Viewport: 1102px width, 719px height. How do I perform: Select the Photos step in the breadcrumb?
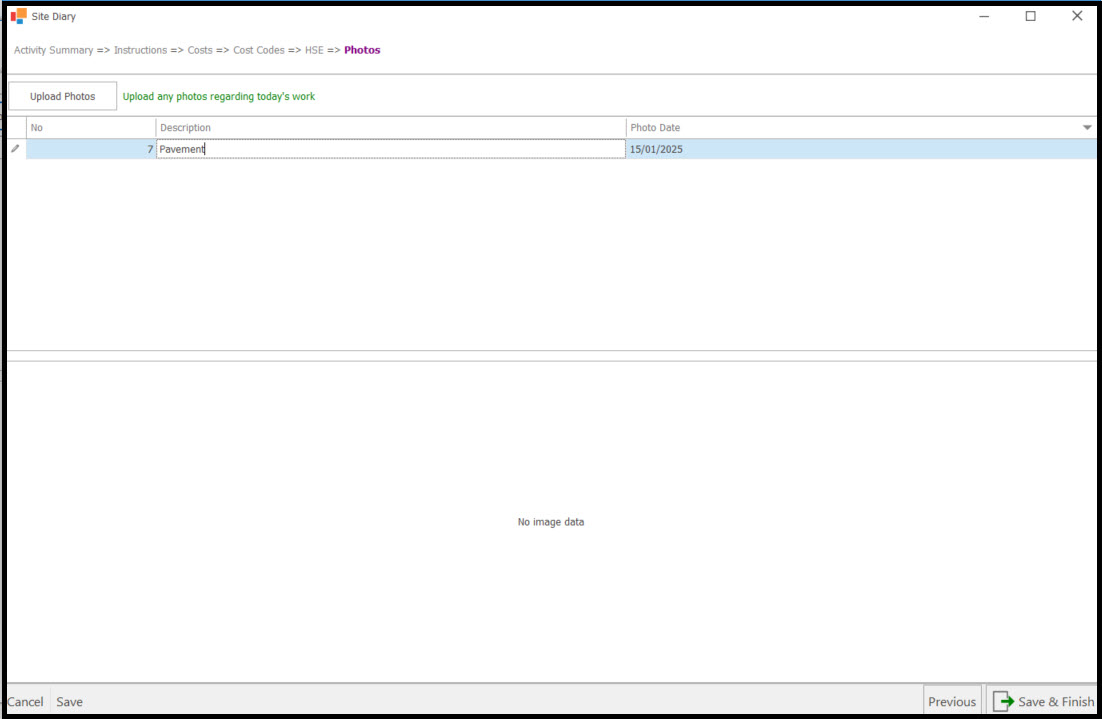click(x=362, y=50)
